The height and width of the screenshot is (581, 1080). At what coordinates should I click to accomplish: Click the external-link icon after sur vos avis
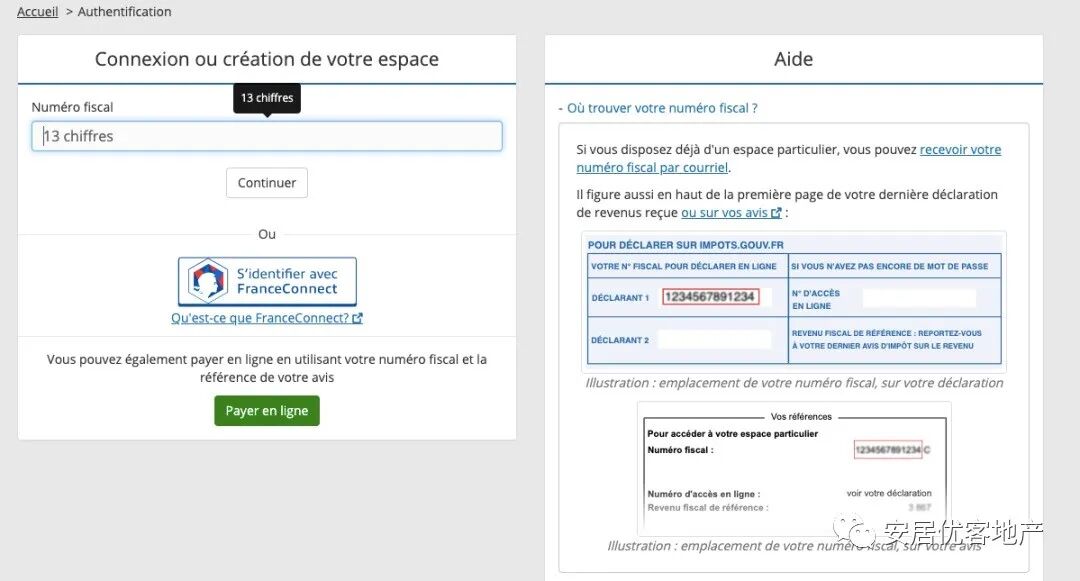(776, 213)
